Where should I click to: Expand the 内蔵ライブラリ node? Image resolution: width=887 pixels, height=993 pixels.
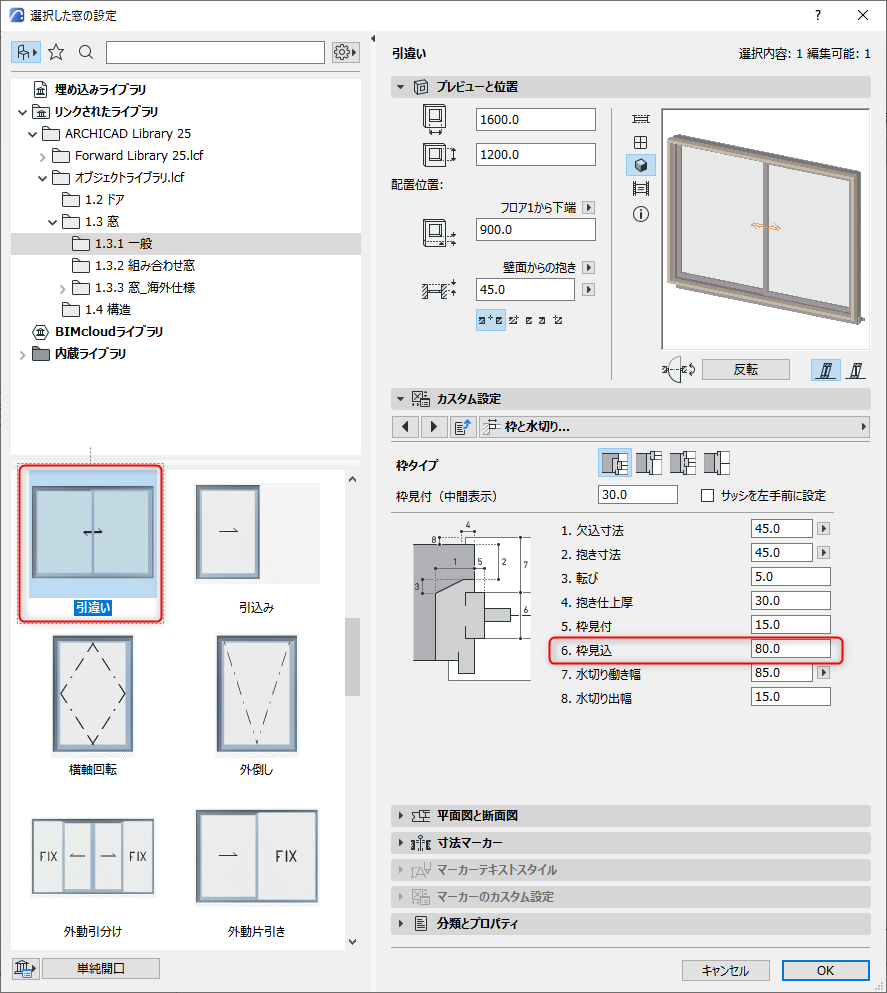click(x=23, y=355)
